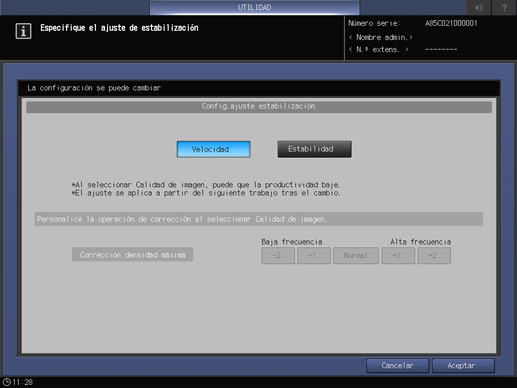Select the Velocidad stabilization mode

pyautogui.click(x=213, y=149)
